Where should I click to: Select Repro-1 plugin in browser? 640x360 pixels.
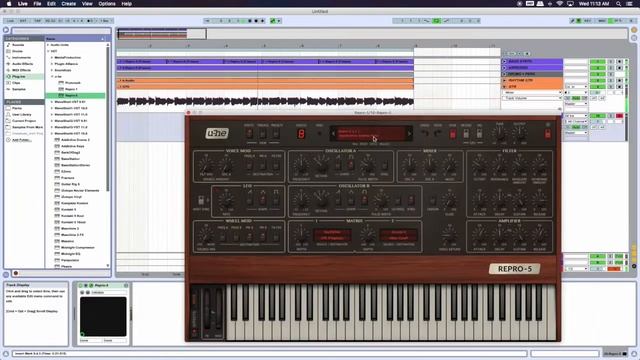pos(71,89)
